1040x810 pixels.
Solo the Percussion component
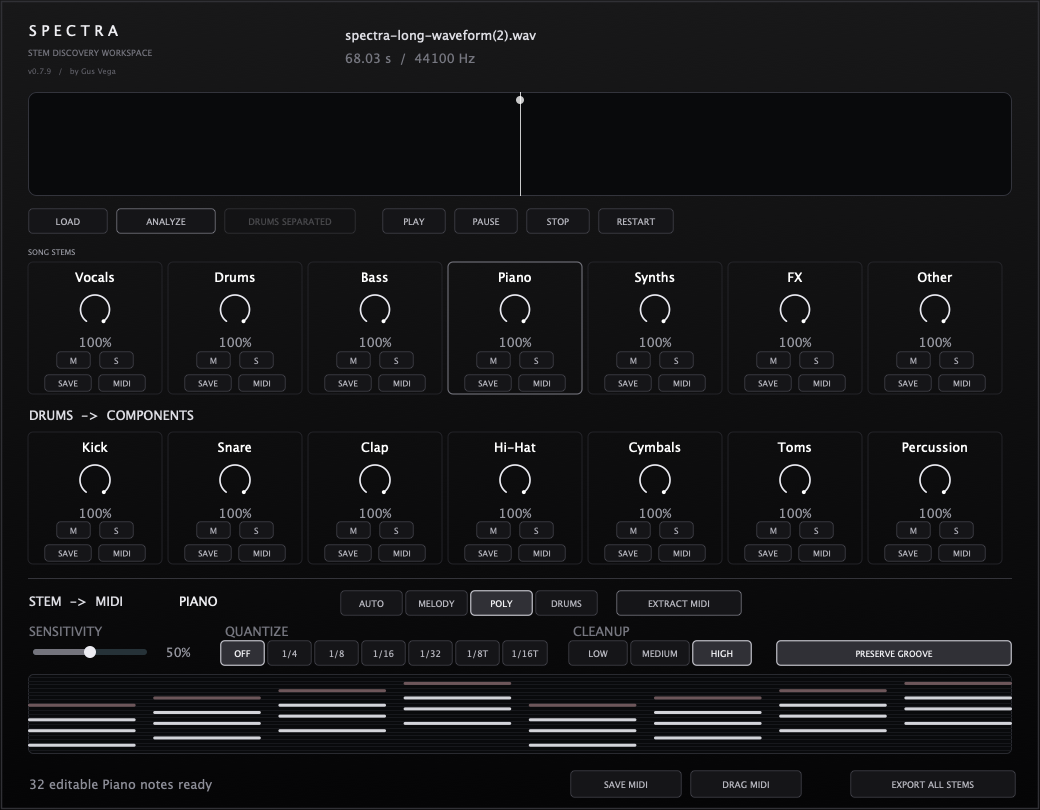tap(956, 531)
